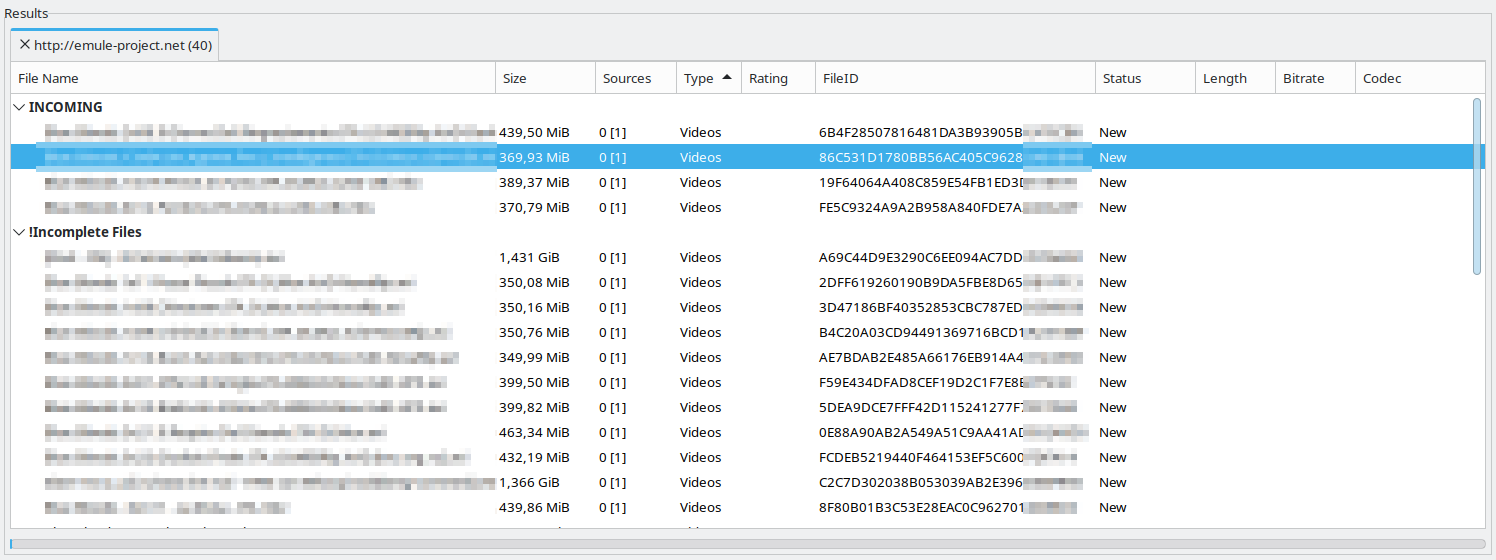Click FileID starting with B4C20A03CD944913
Screen dimensions: 1496x560
pyautogui.click(x=951, y=332)
